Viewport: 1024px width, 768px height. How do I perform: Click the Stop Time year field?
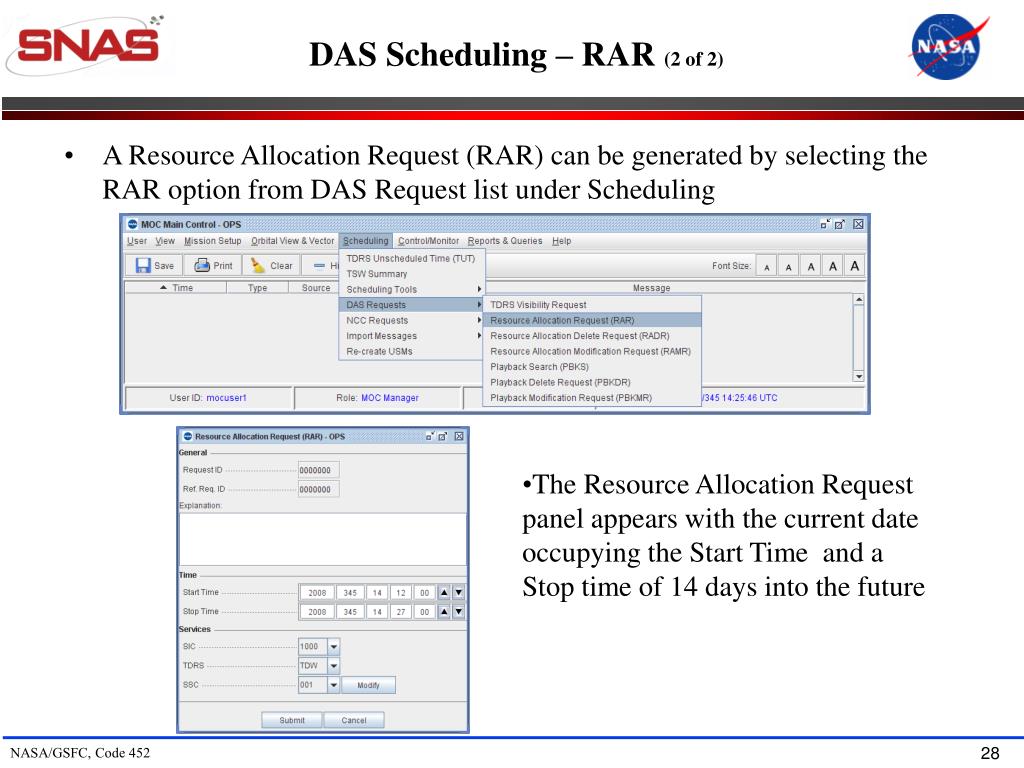coord(317,612)
